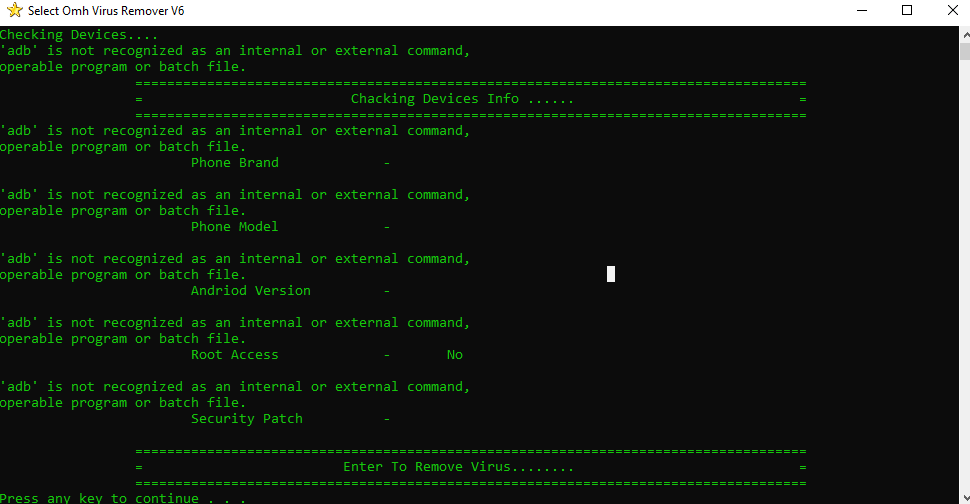Click the 'Phone Model' label
This screenshot has height=504, width=970.
[x=234, y=227]
